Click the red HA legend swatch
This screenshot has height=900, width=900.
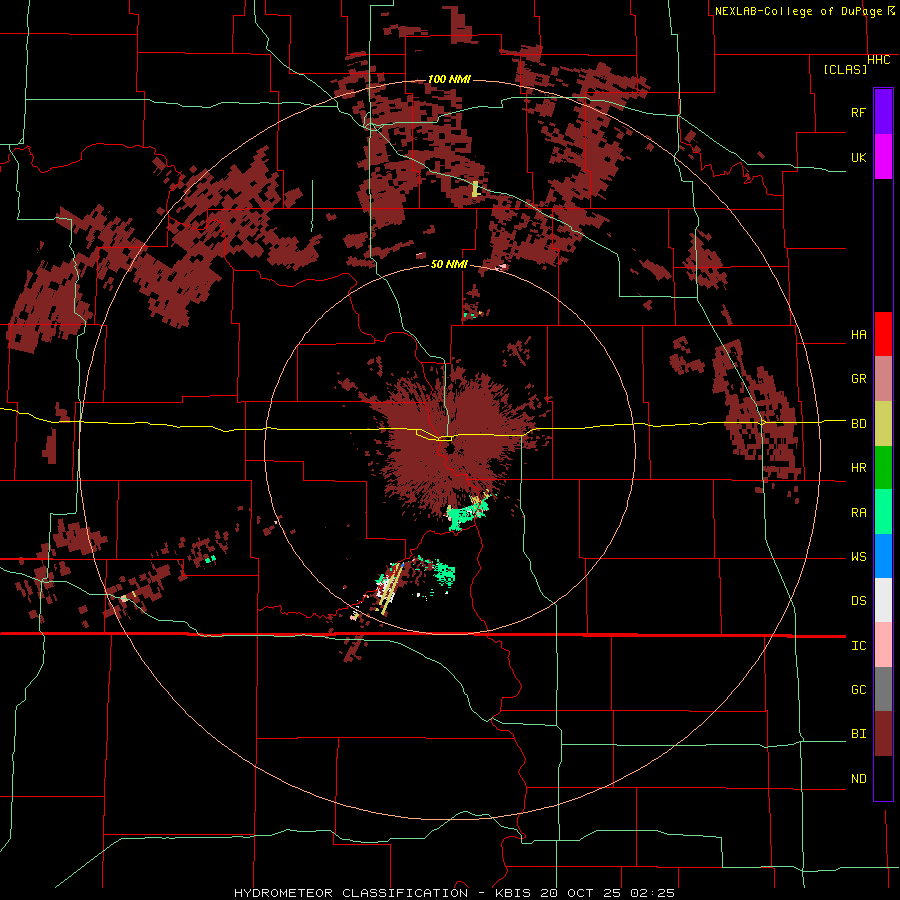tap(883, 334)
